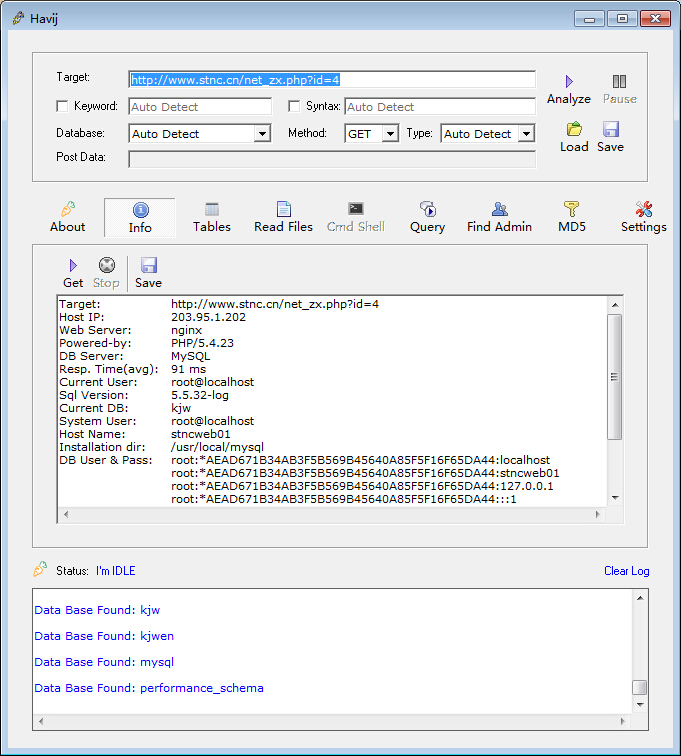Open the Query section

pyautogui.click(x=427, y=217)
